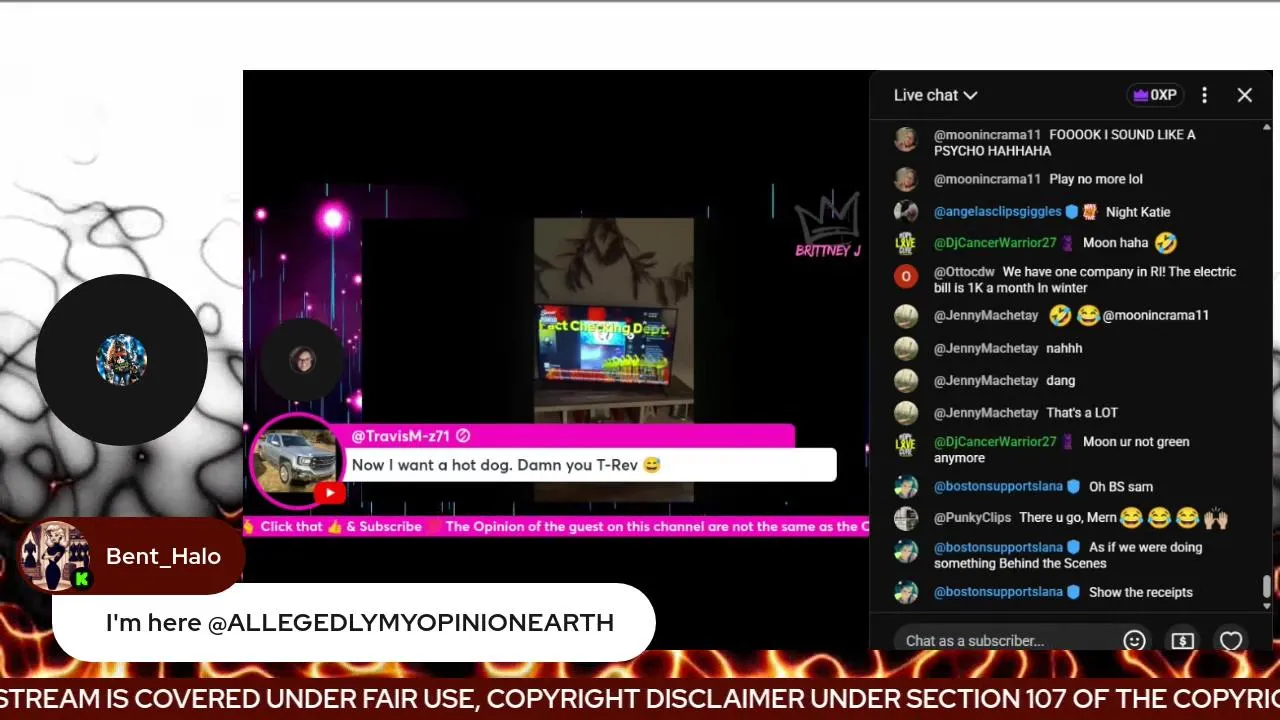Click the fair use disclaimer ticker text
This screenshot has width=1280, height=720.
tap(640, 699)
